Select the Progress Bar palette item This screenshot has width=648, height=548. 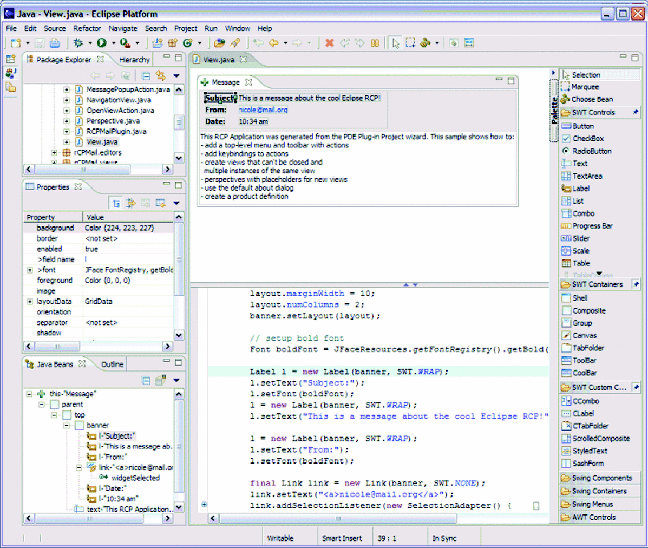(592, 226)
